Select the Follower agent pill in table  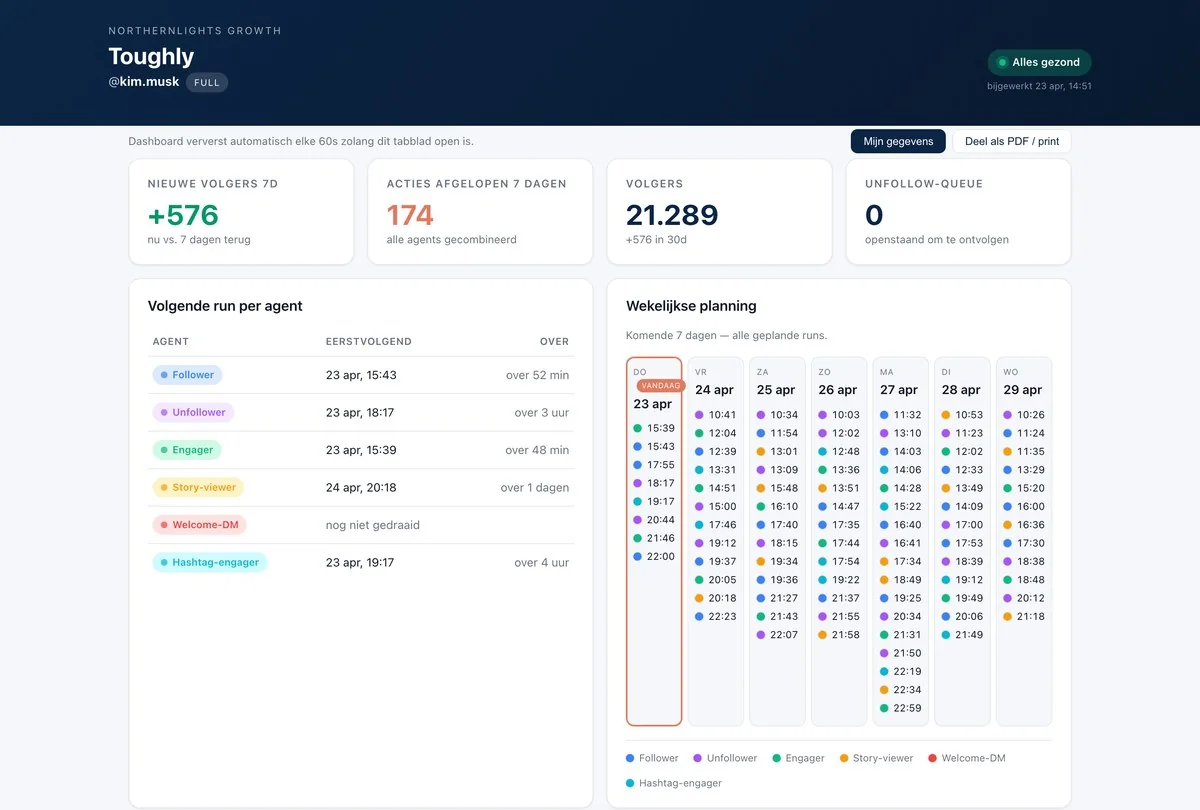pos(187,375)
